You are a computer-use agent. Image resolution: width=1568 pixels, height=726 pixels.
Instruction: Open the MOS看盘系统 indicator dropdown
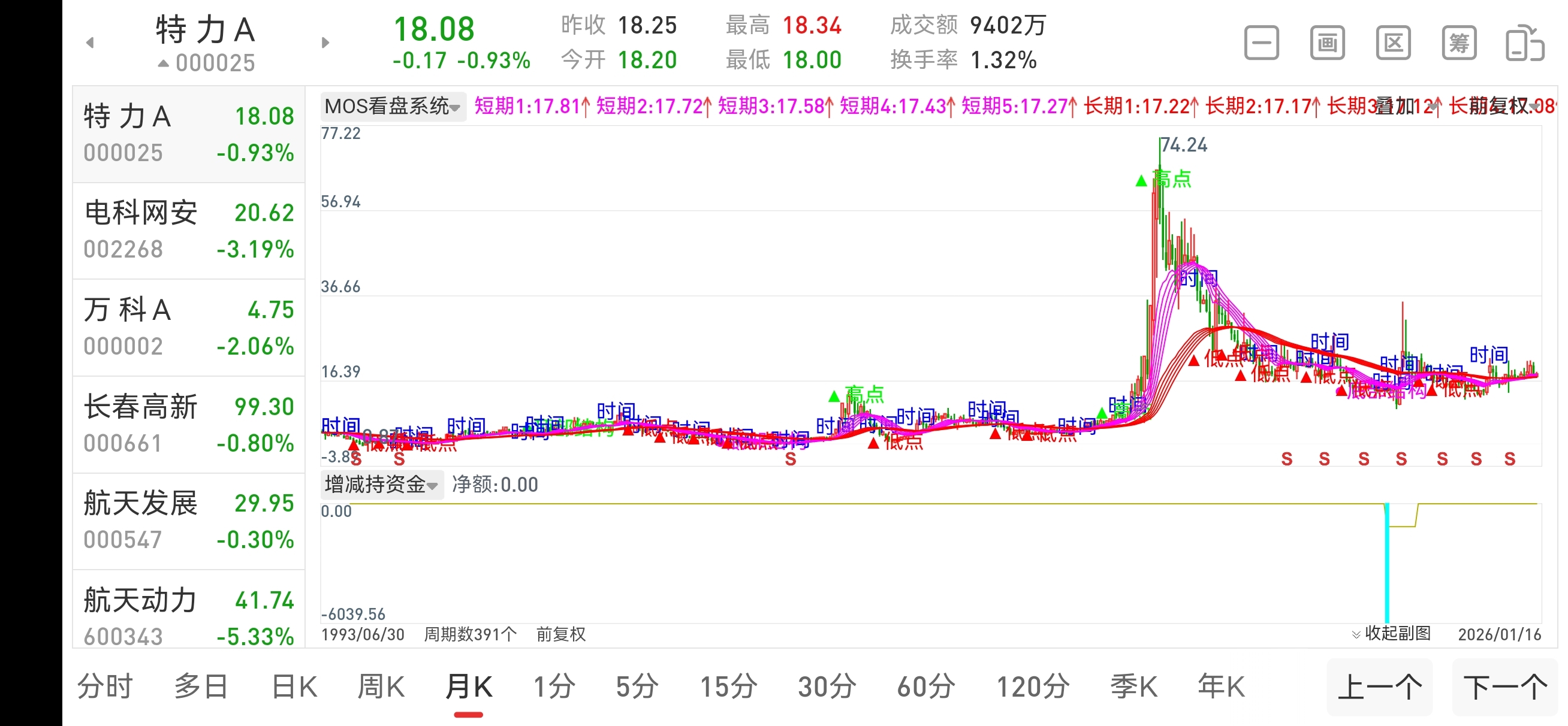click(392, 107)
